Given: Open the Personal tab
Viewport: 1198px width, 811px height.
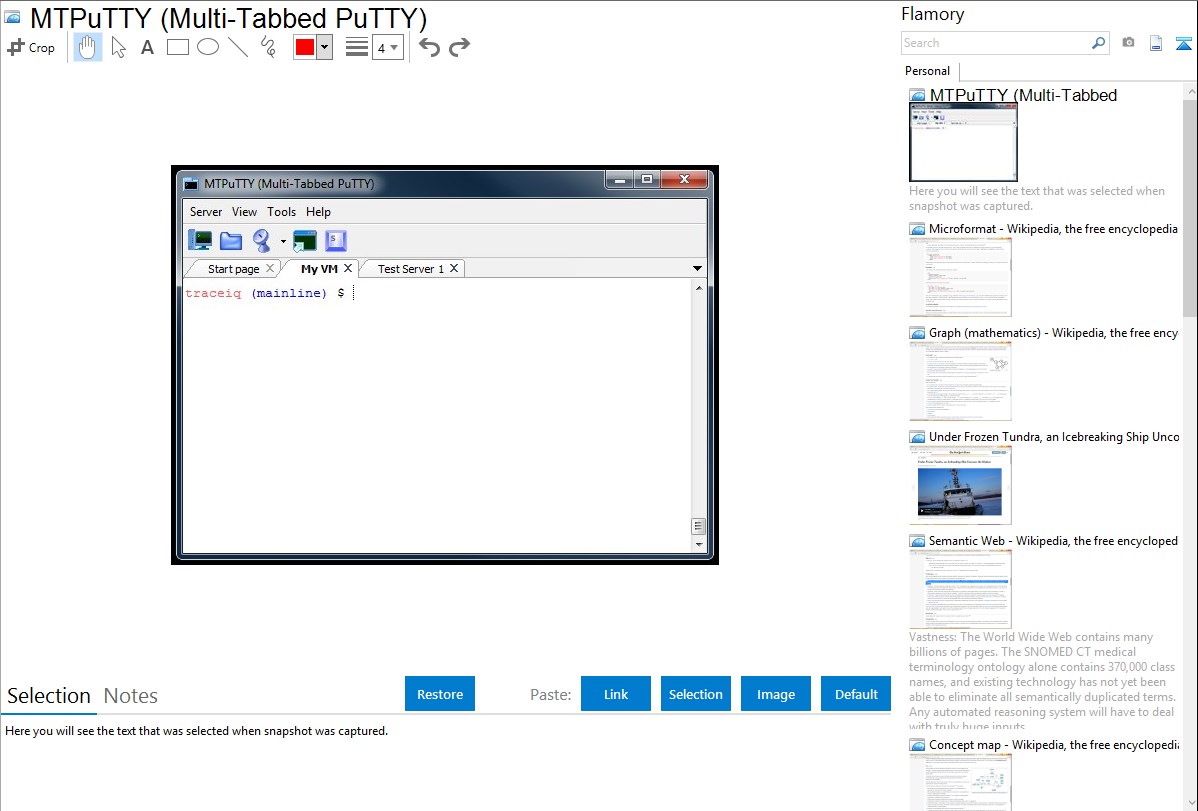Looking at the screenshot, I should (928, 71).
